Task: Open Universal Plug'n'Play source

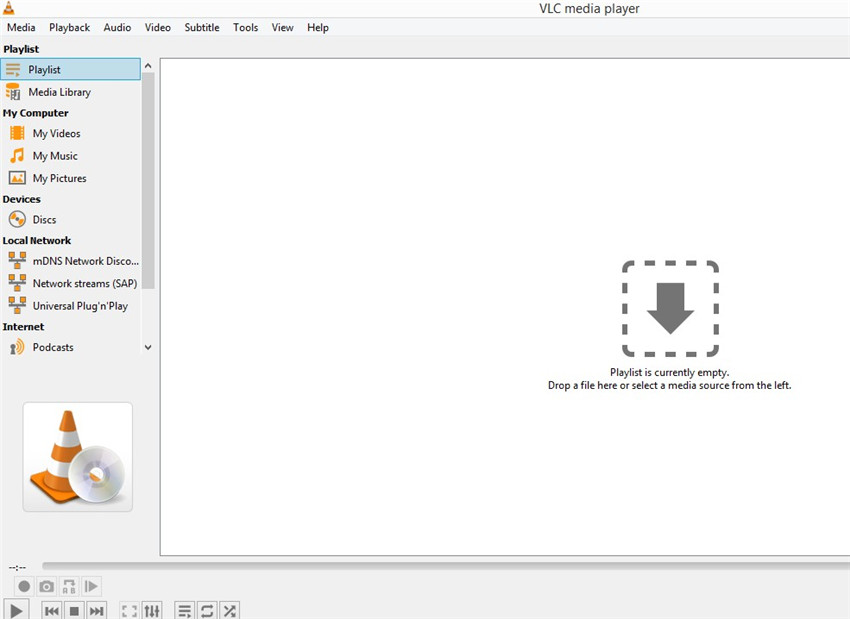Action: (x=70, y=306)
